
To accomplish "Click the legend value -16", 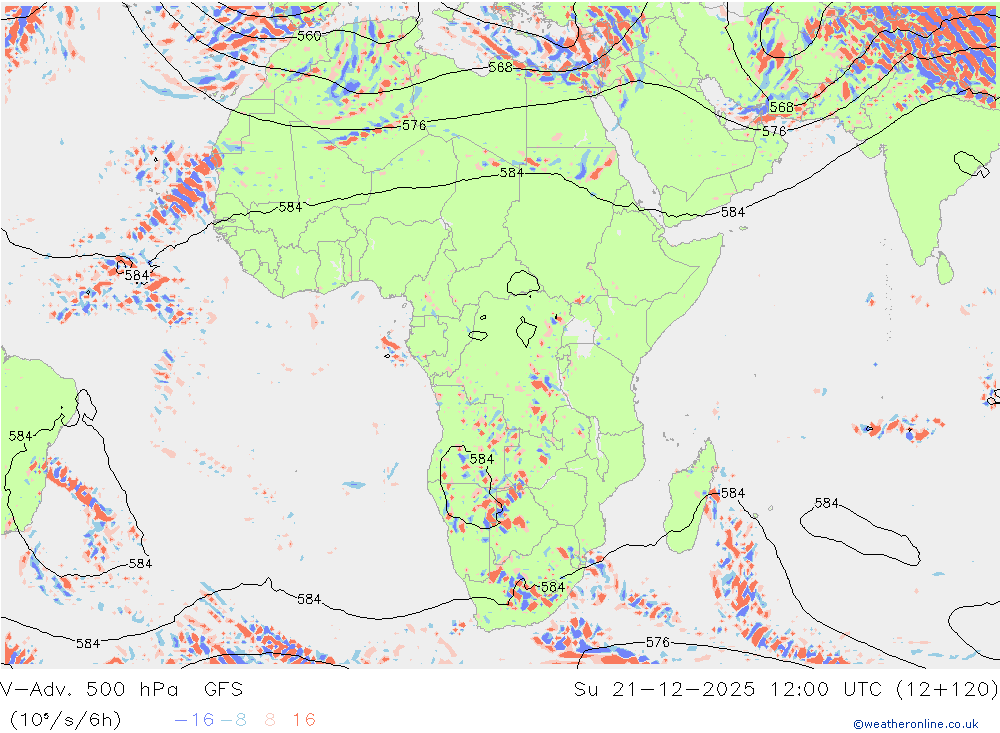I will (194, 720).
